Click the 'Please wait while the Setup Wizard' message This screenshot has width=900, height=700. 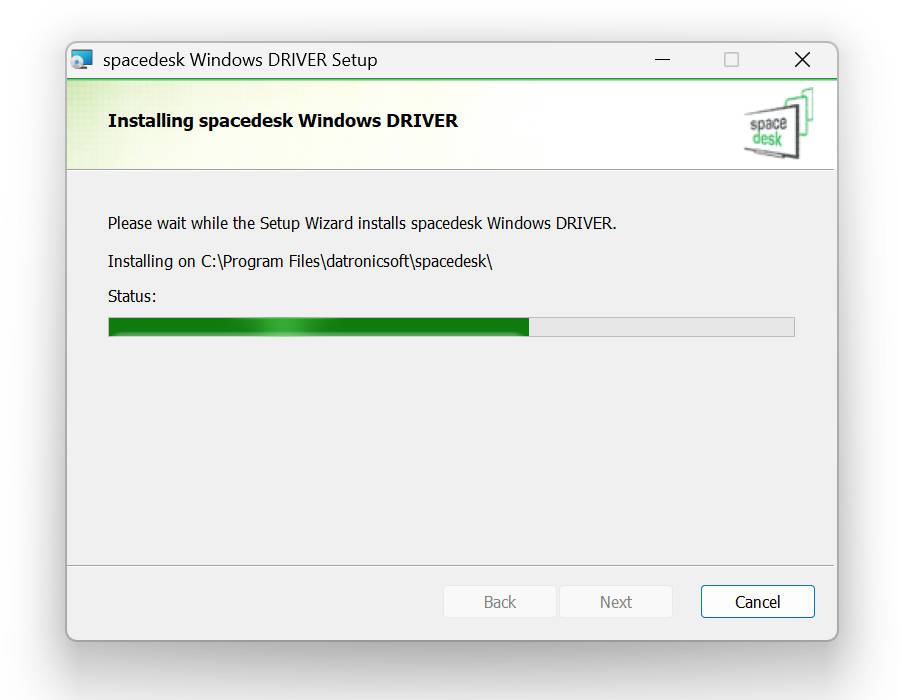tap(362, 223)
